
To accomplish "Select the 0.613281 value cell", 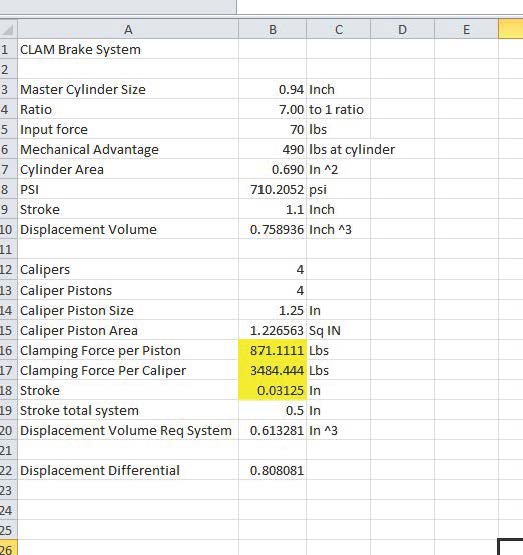I will click(272, 430).
